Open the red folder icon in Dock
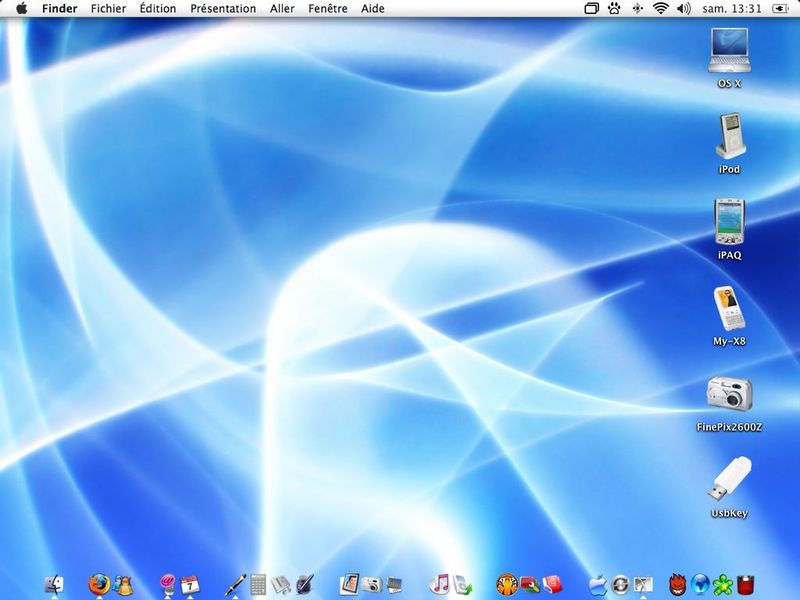The image size is (800, 600). coord(553,585)
